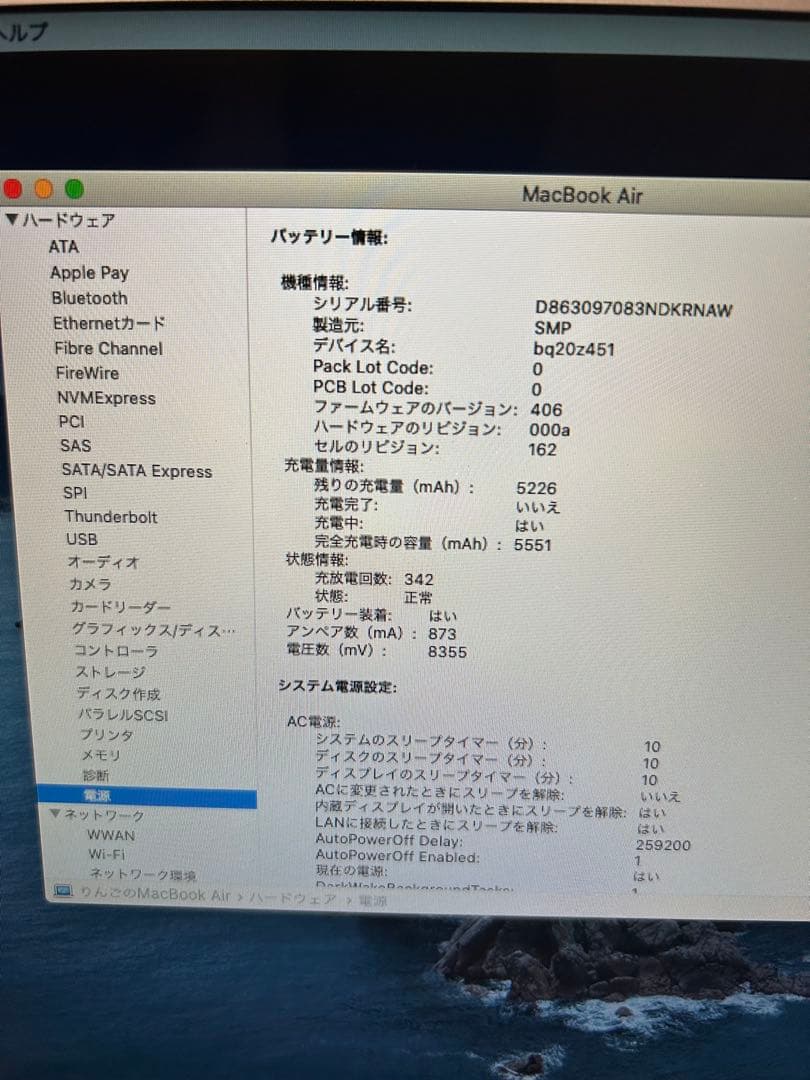This screenshot has height=1080, width=810.
Task: Select パラレルSCSI in the sidebar
Action: (123, 715)
